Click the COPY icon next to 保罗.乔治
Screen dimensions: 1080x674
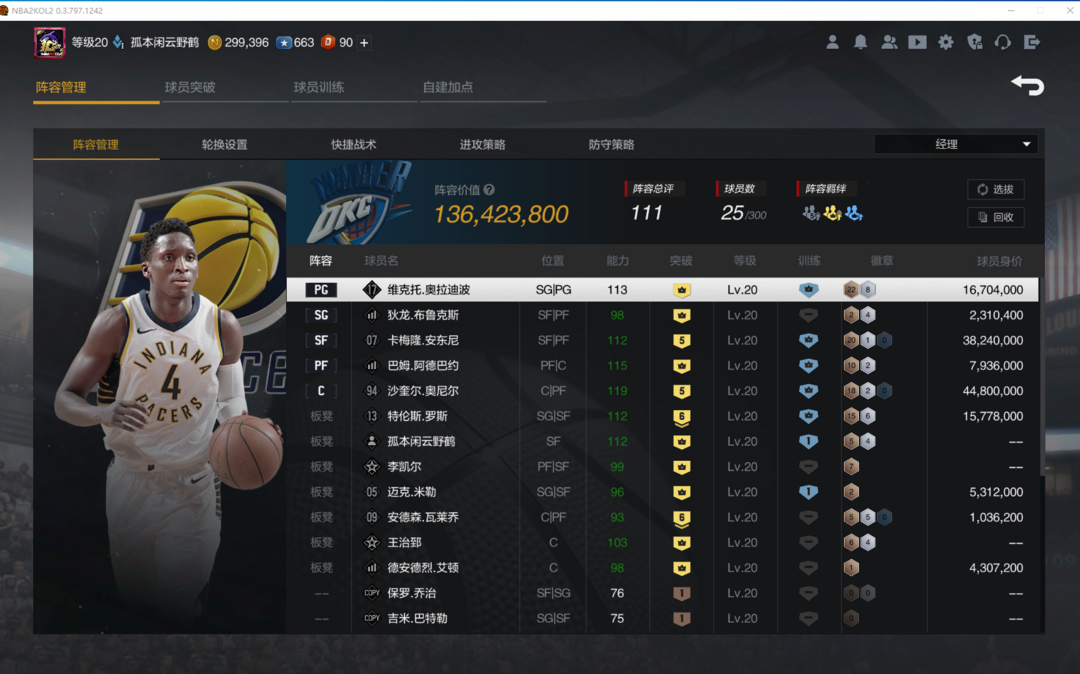[x=372, y=593]
